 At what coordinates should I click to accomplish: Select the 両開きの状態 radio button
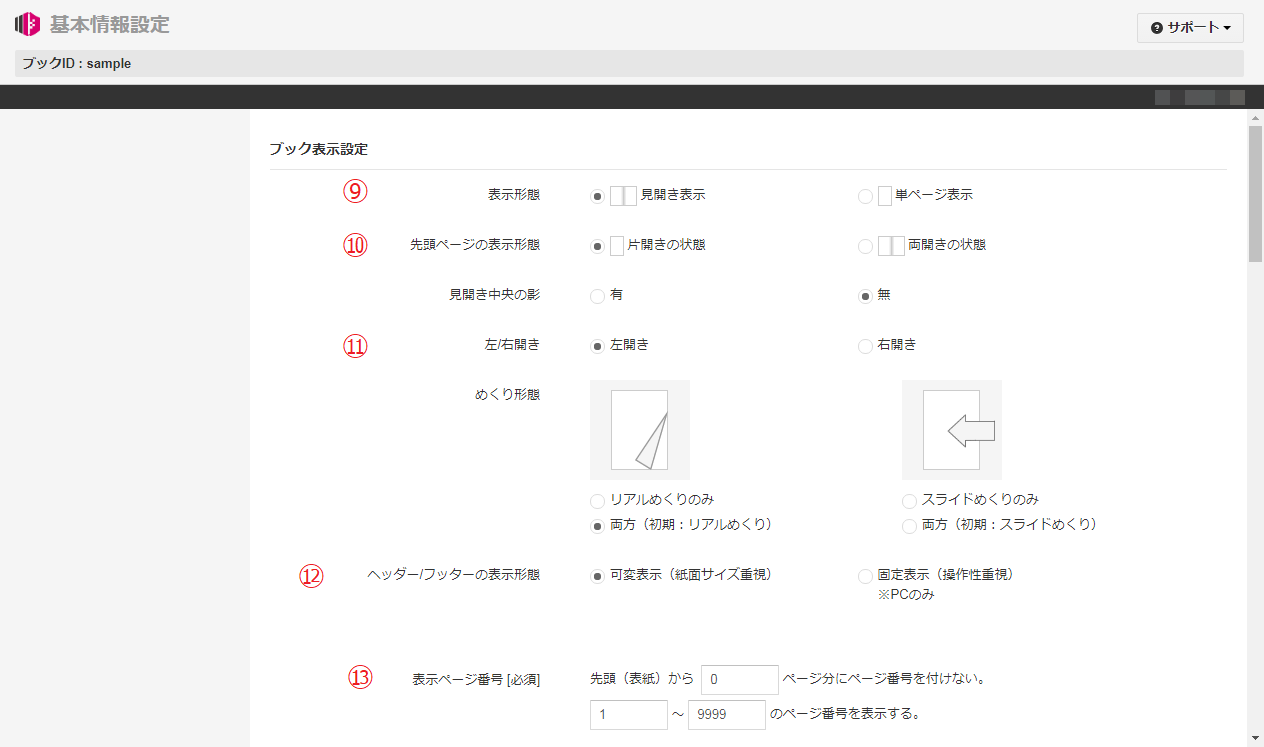865,245
